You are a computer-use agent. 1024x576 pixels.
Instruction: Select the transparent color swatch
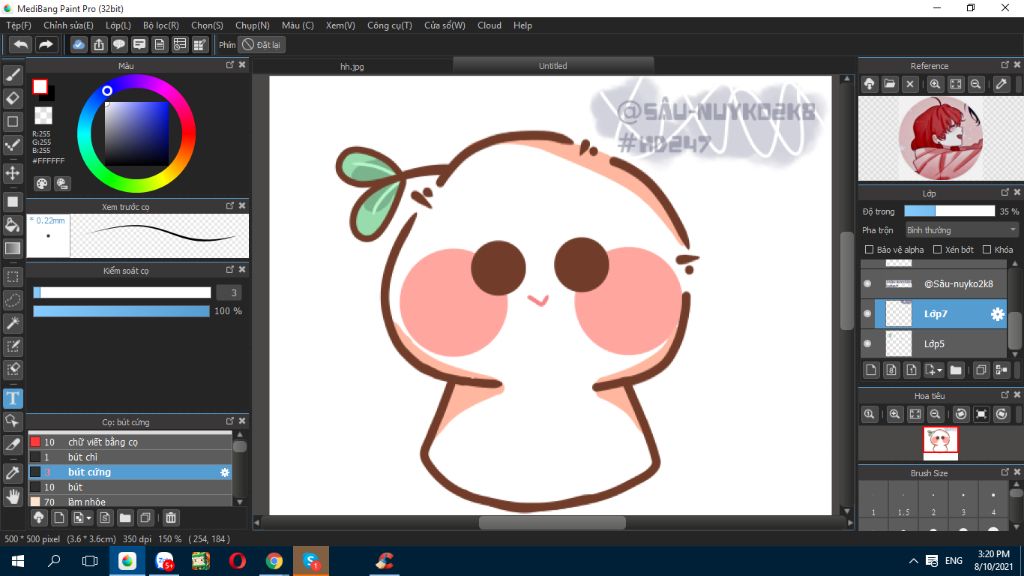tap(43, 116)
